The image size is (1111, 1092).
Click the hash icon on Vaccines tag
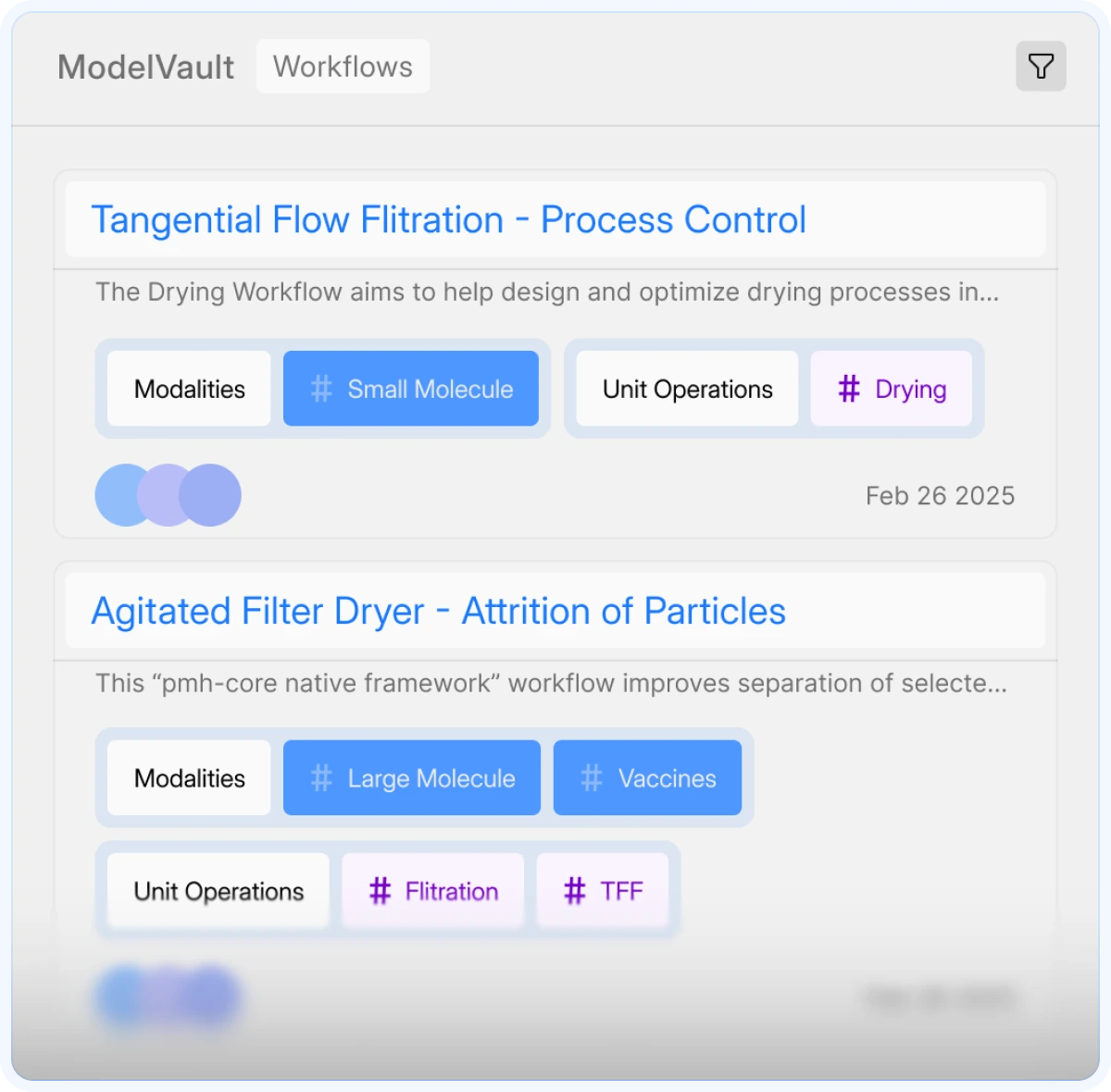[x=592, y=778]
